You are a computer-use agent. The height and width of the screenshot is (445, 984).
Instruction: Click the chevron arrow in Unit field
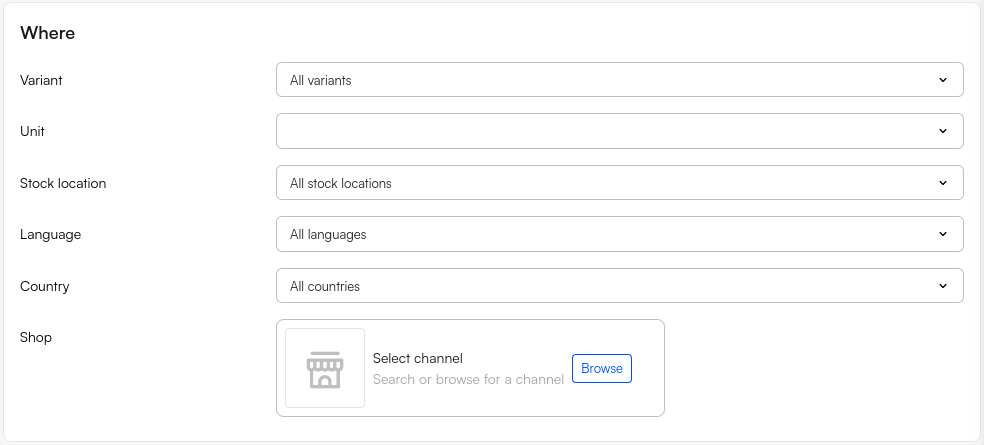coord(942,131)
